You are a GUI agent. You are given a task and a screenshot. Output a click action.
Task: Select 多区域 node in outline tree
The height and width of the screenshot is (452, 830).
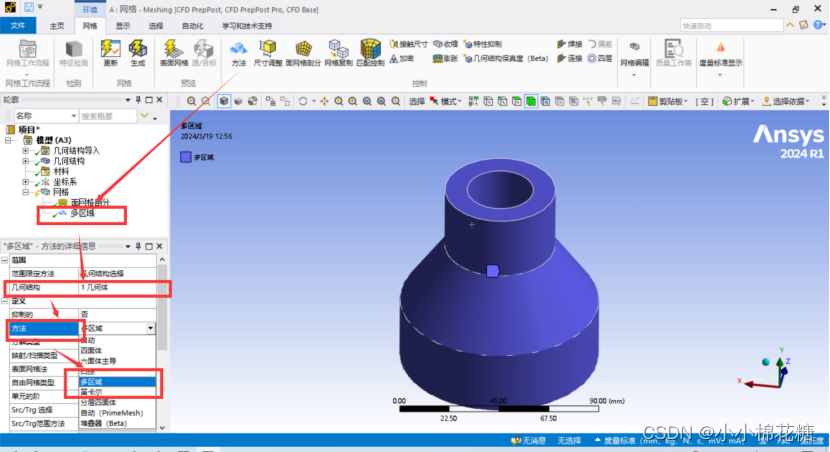(x=82, y=213)
